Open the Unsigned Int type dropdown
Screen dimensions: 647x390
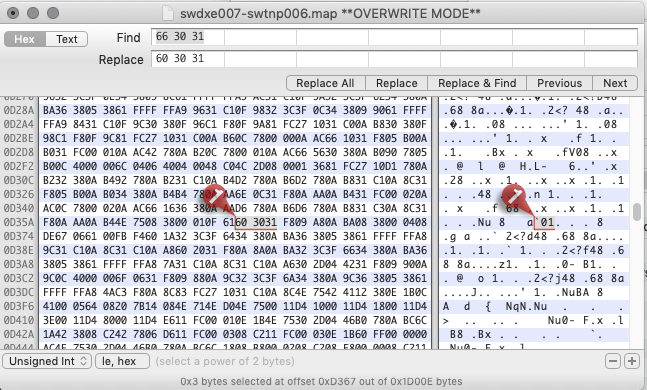pos(47,361)
